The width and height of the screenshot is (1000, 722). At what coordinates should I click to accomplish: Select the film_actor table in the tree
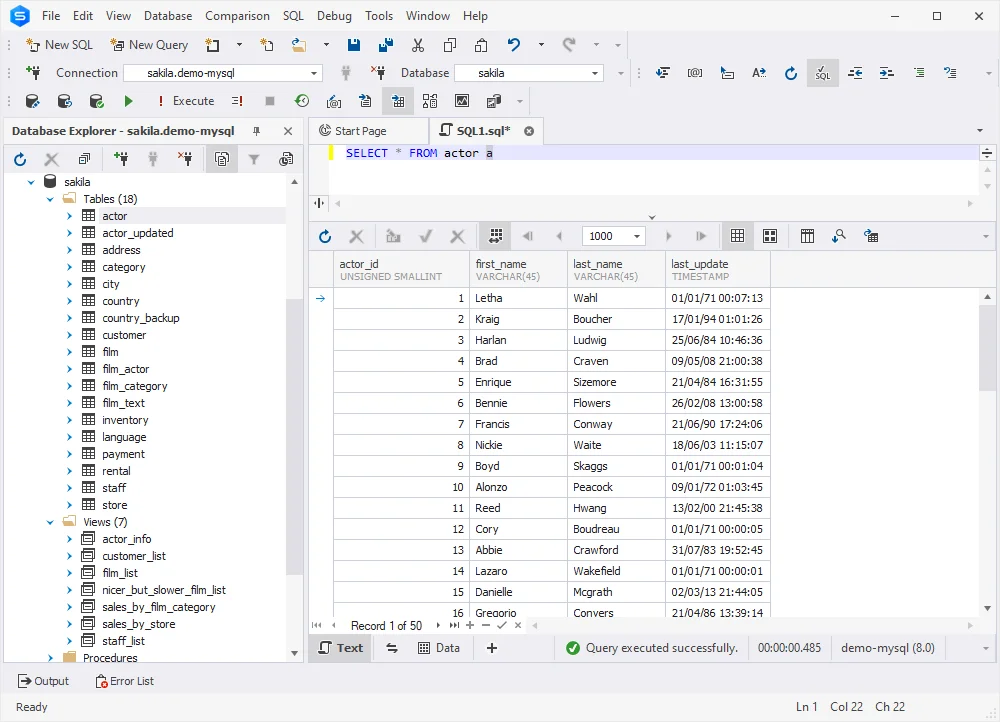tap(125, 369)
